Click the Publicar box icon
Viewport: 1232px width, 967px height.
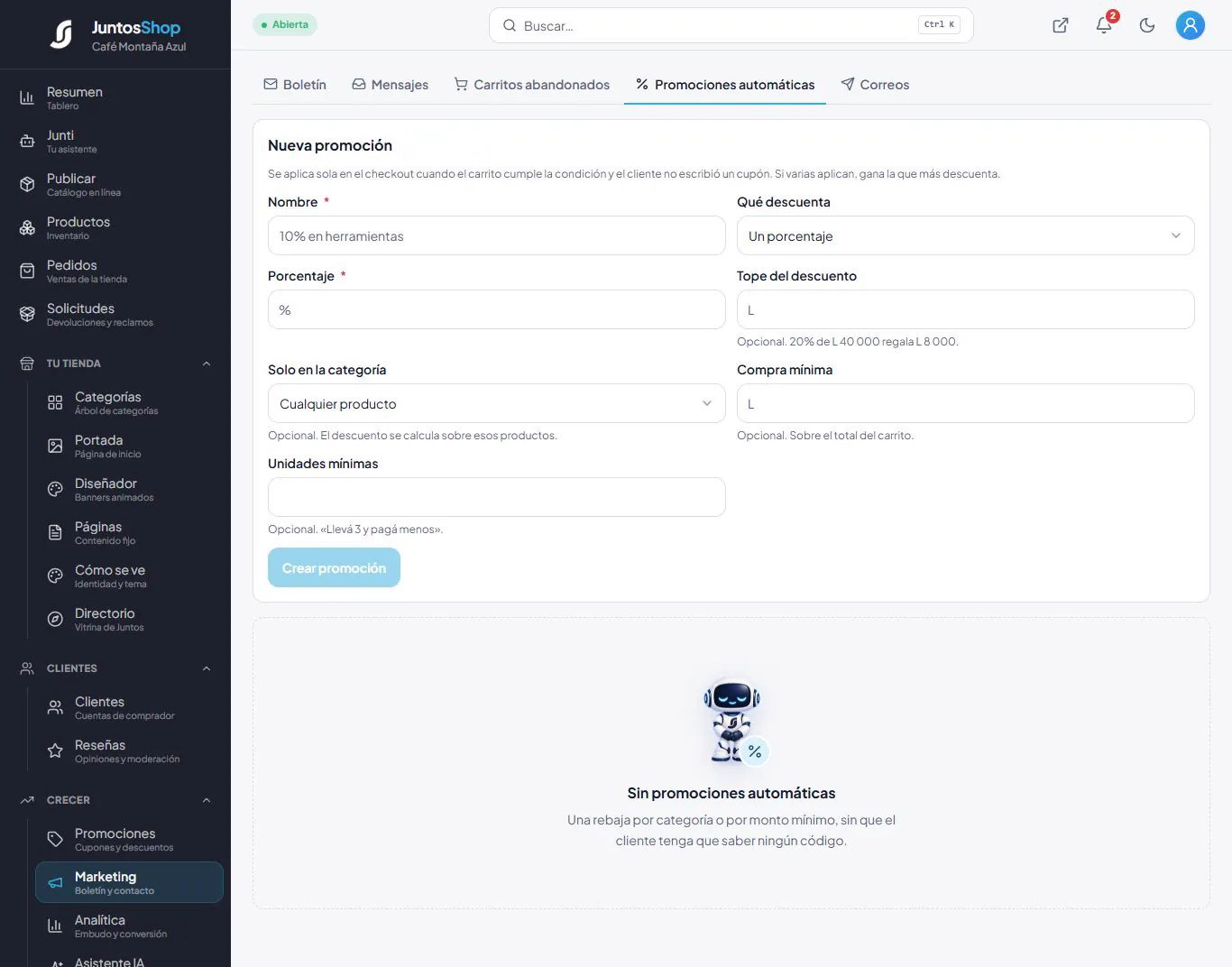pos(27,184)
